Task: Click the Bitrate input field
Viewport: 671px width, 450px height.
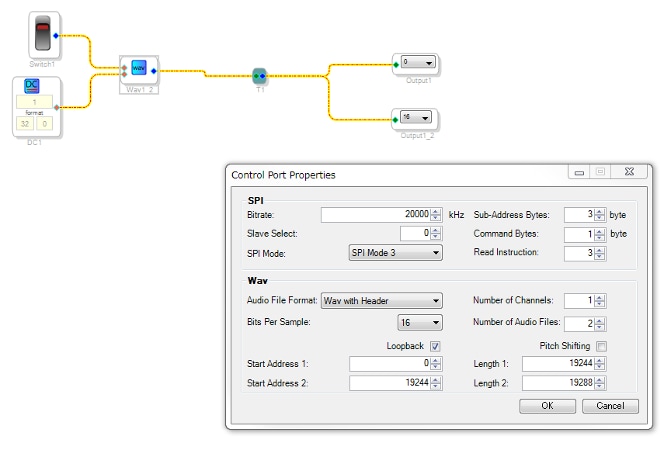Action: [x=376, y=215]
